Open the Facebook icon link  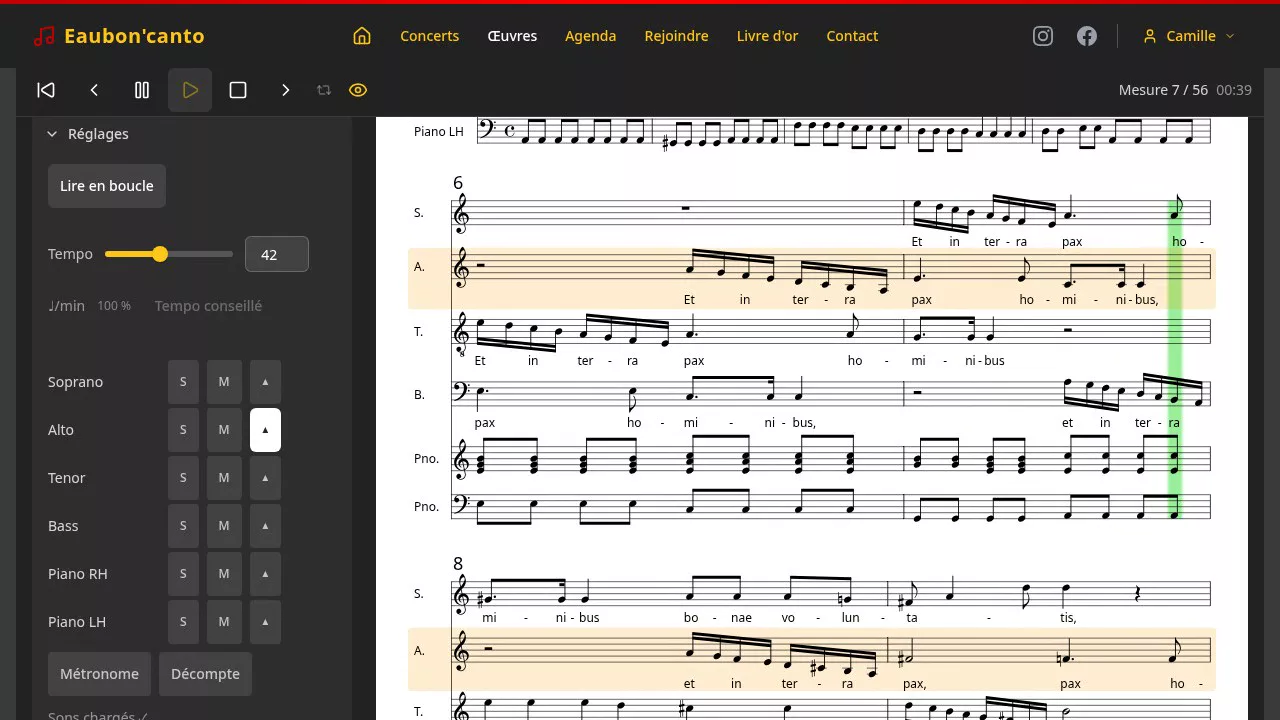click(1087, 36)
